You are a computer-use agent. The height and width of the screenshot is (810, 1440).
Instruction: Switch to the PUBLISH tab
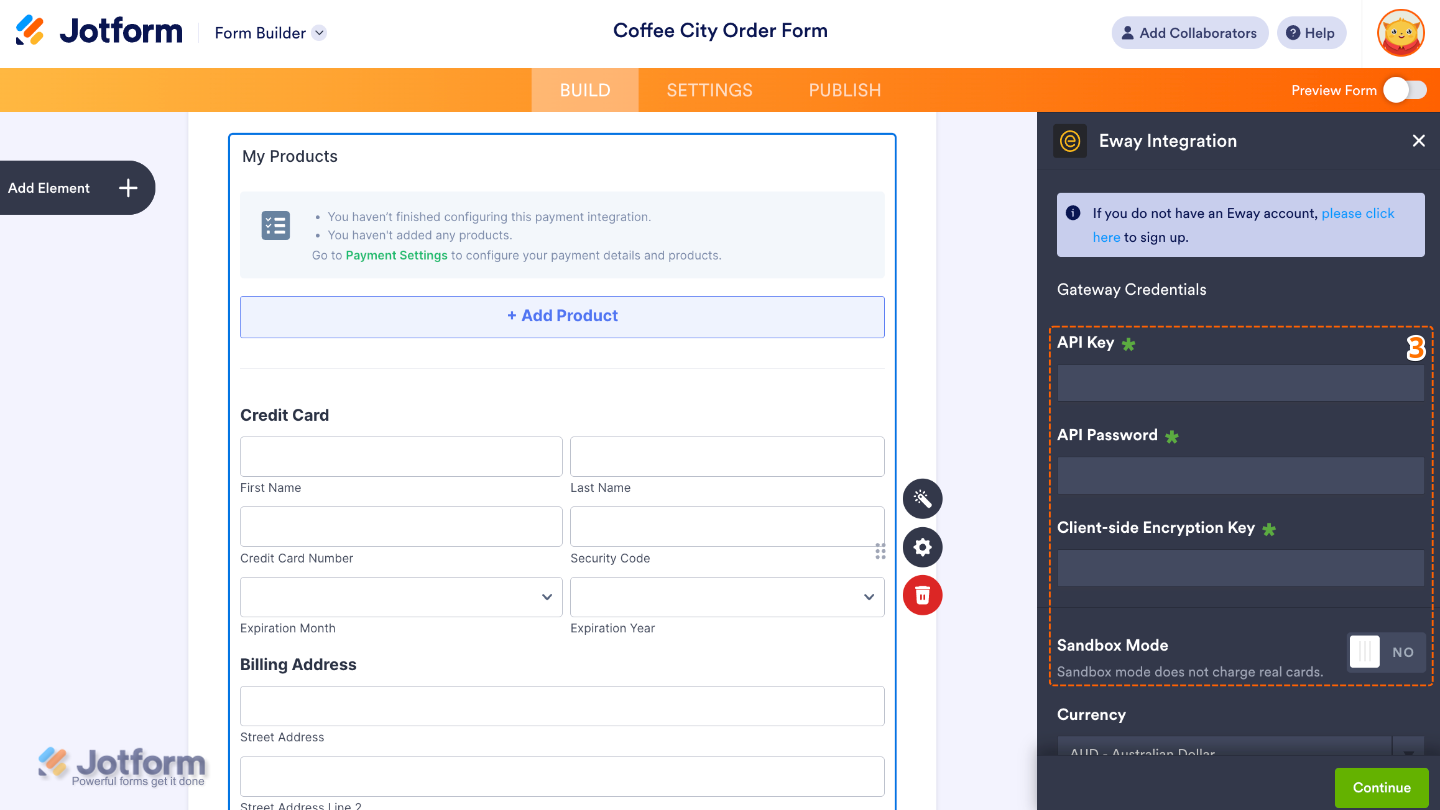845,90
